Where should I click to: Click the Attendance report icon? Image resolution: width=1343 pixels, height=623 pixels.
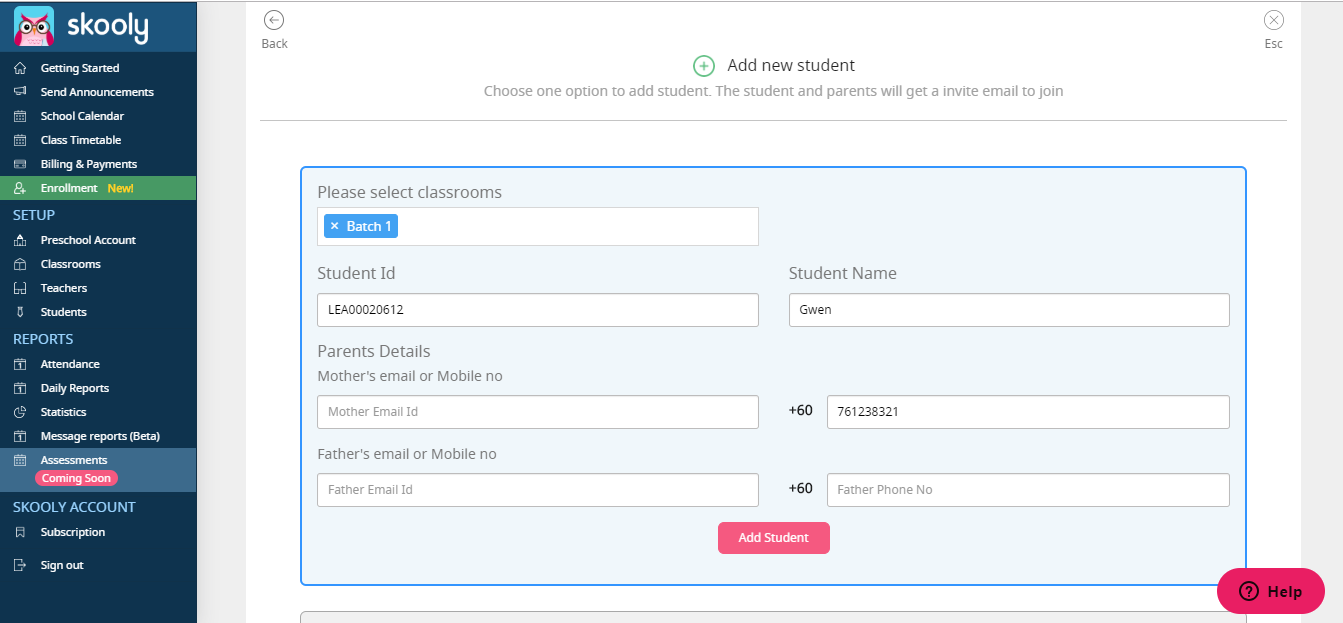pos(20,364)
